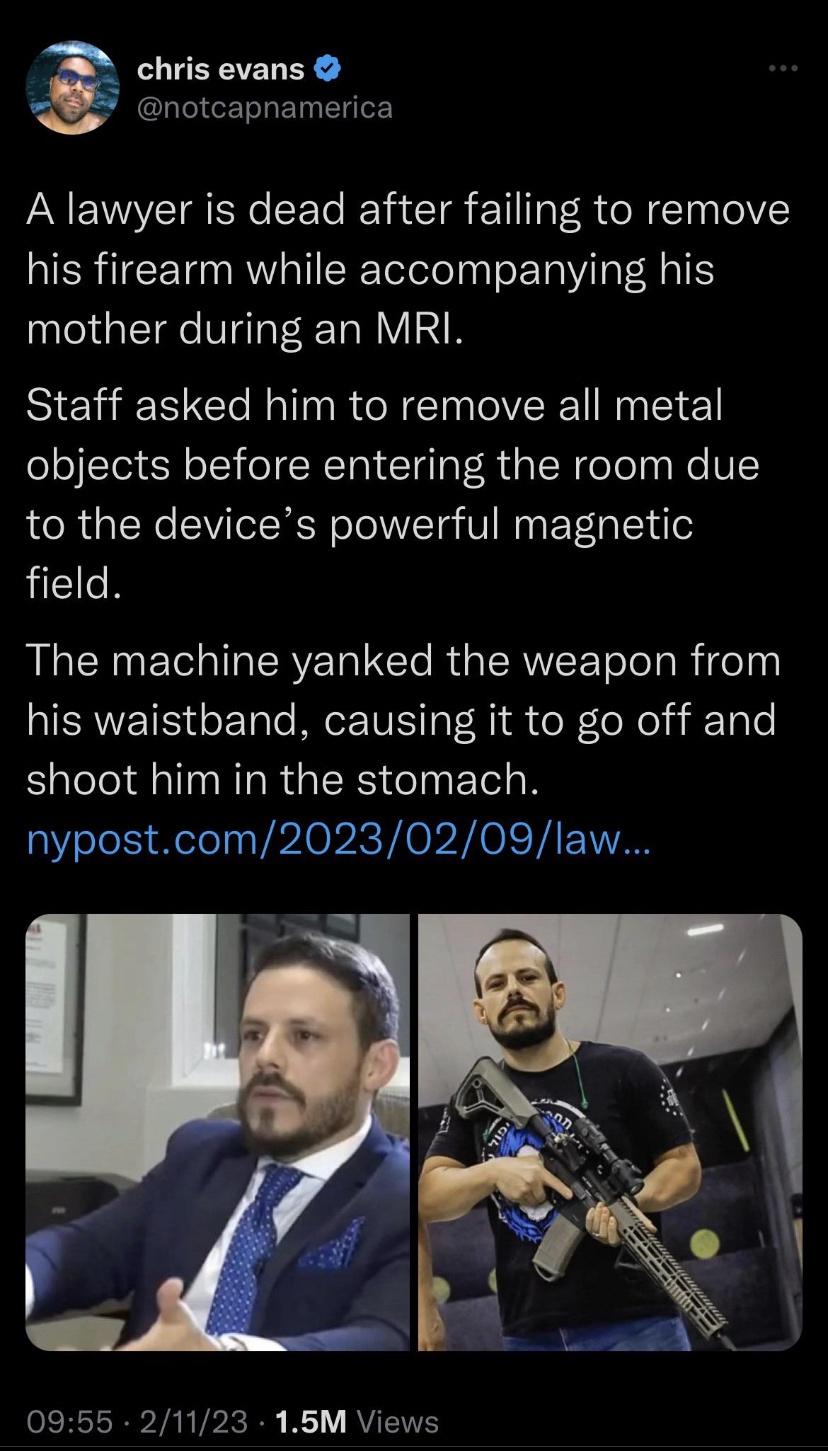Open the chris evans profile avatar

[73, 88]
